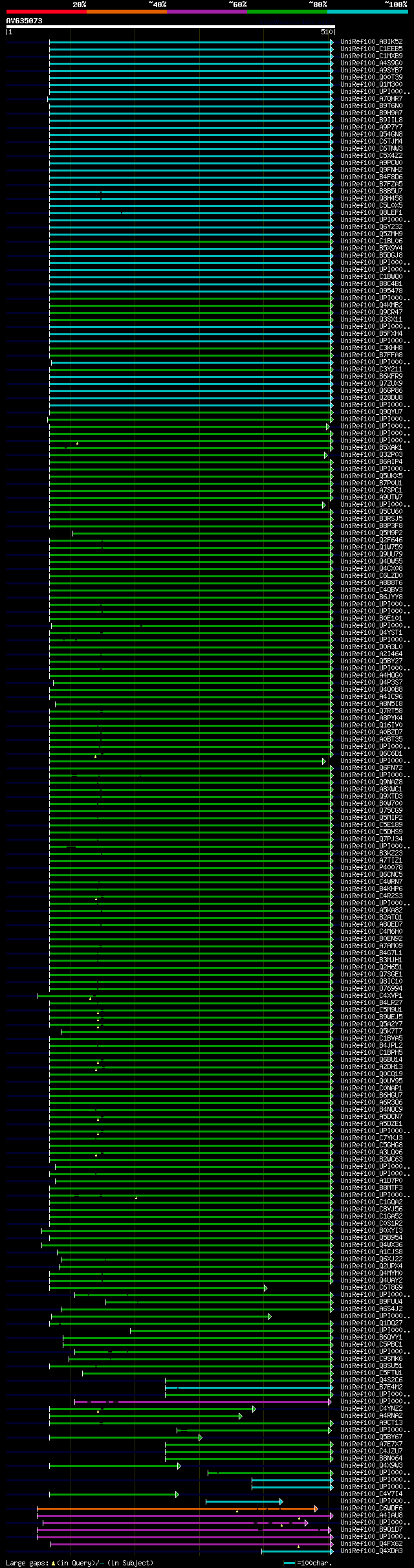Viewport: 414px width, 1568px height.
Task: Select label UniRef100_Q2F646
Action: pyautogui.click(x=371, y=540)
